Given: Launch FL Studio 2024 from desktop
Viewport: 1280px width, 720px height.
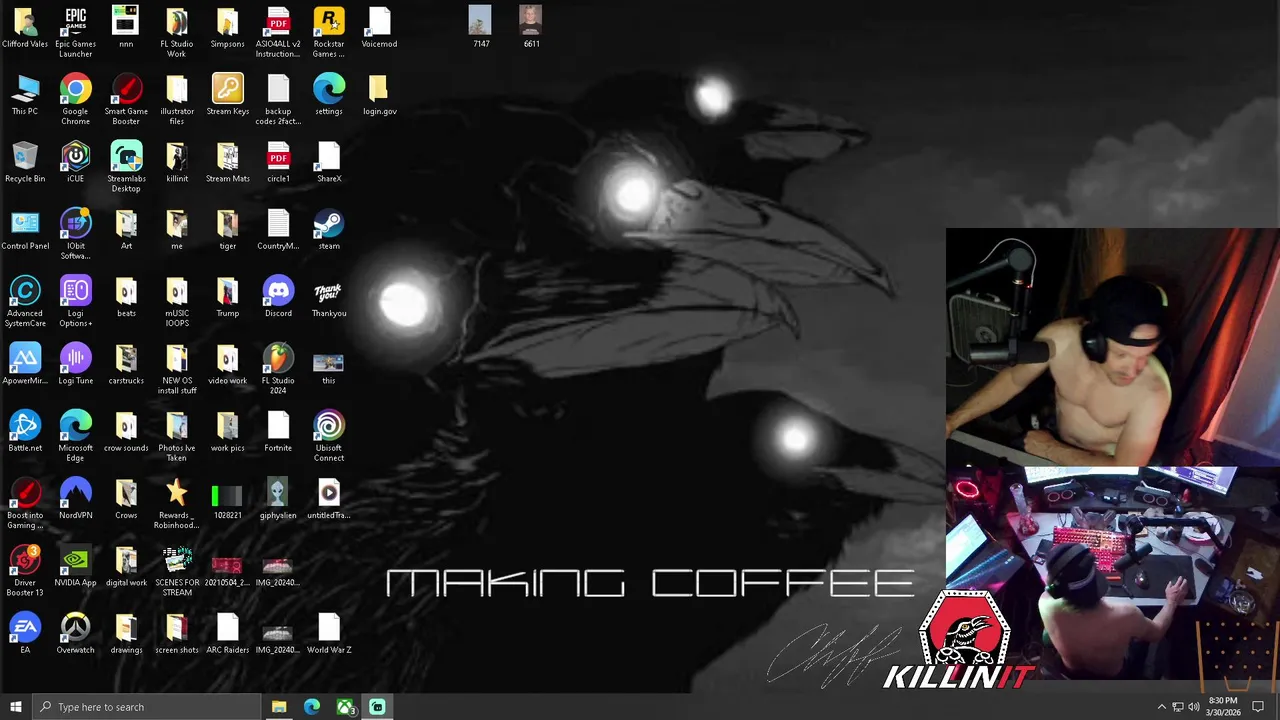Looking at the screenshot, I should pyautogui.click(x=278, y=368).
